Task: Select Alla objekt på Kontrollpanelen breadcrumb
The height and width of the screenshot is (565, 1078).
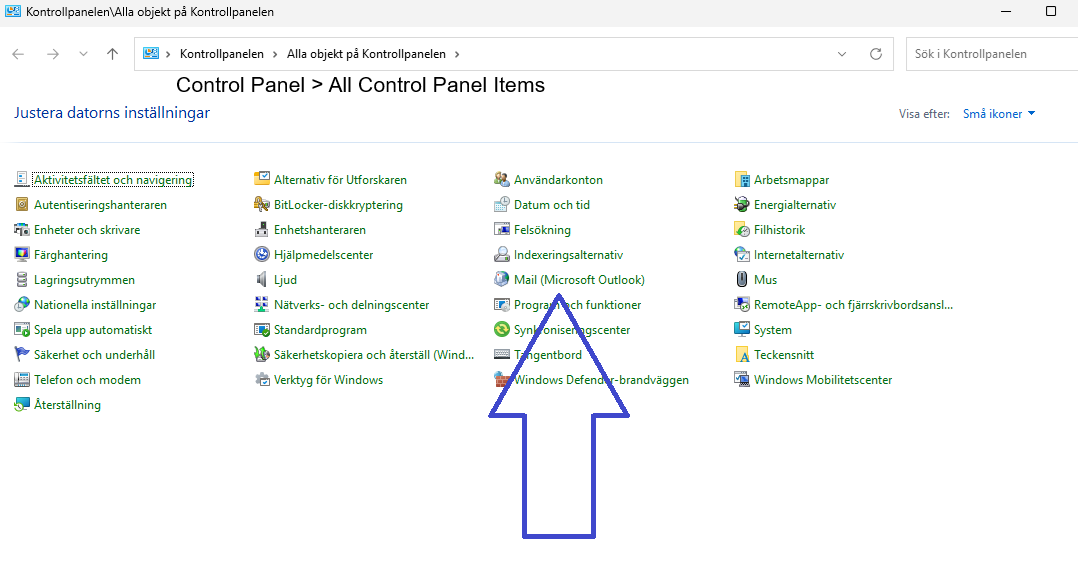Action: click(366, 54)
